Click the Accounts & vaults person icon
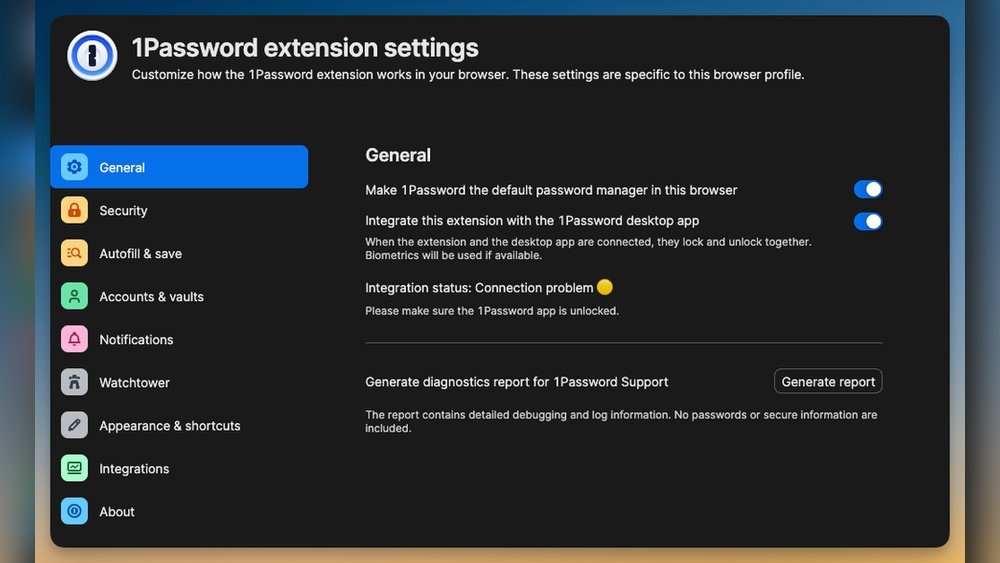The width and height of the screenshot is (1000, 563). 75,296
